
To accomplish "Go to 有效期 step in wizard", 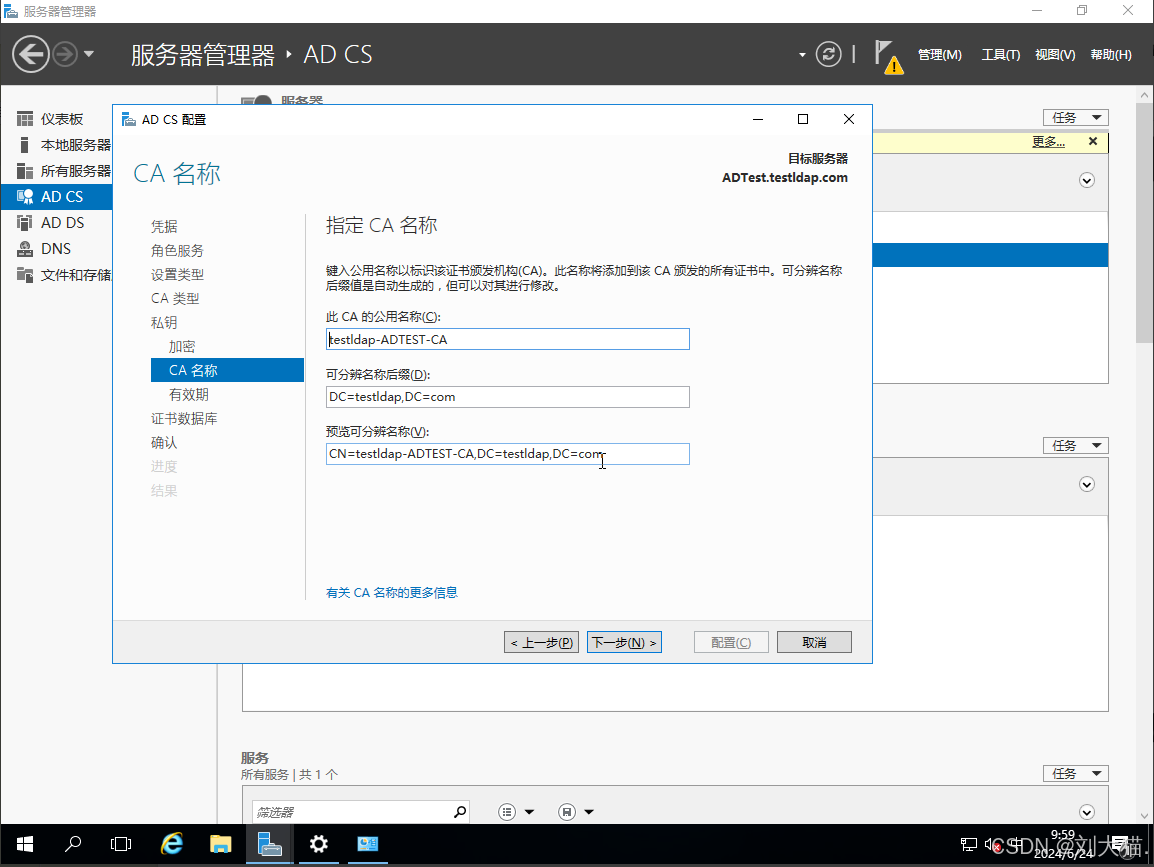I will [x=188, y=394].
